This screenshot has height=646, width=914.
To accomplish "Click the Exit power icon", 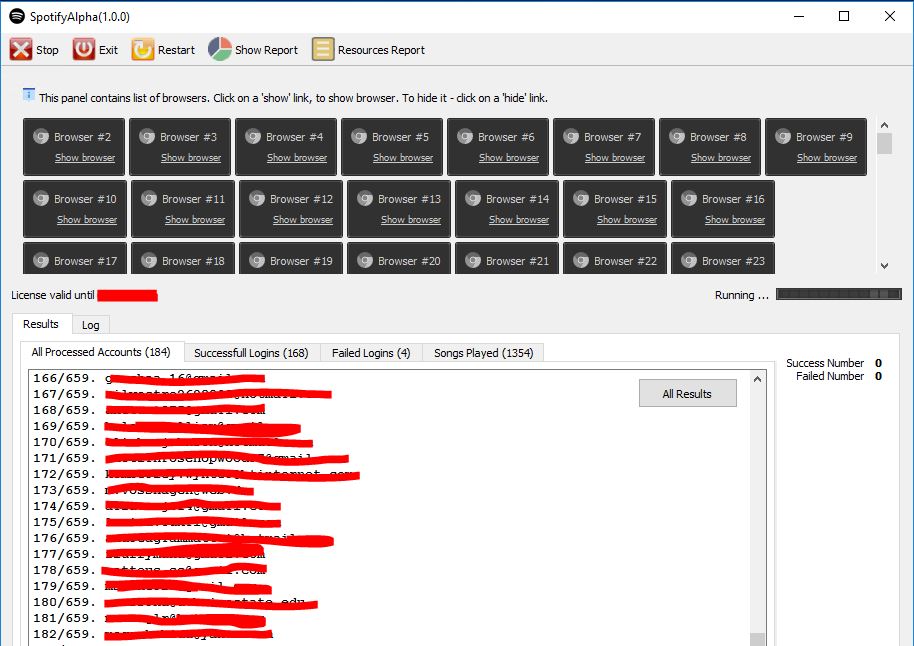I will click(84, 50).
